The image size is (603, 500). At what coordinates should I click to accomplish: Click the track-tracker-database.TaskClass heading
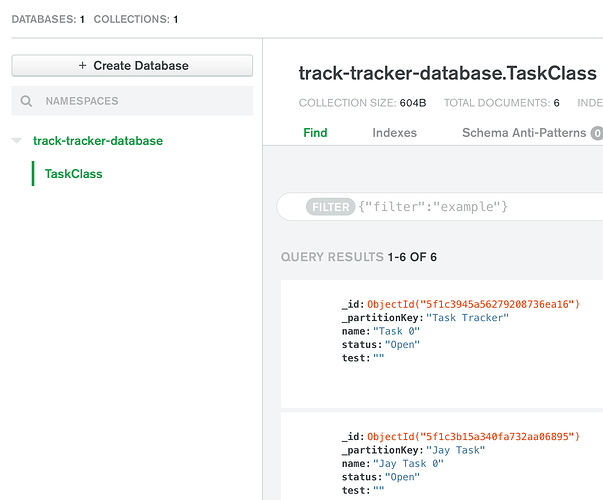[x=448, y=73]
